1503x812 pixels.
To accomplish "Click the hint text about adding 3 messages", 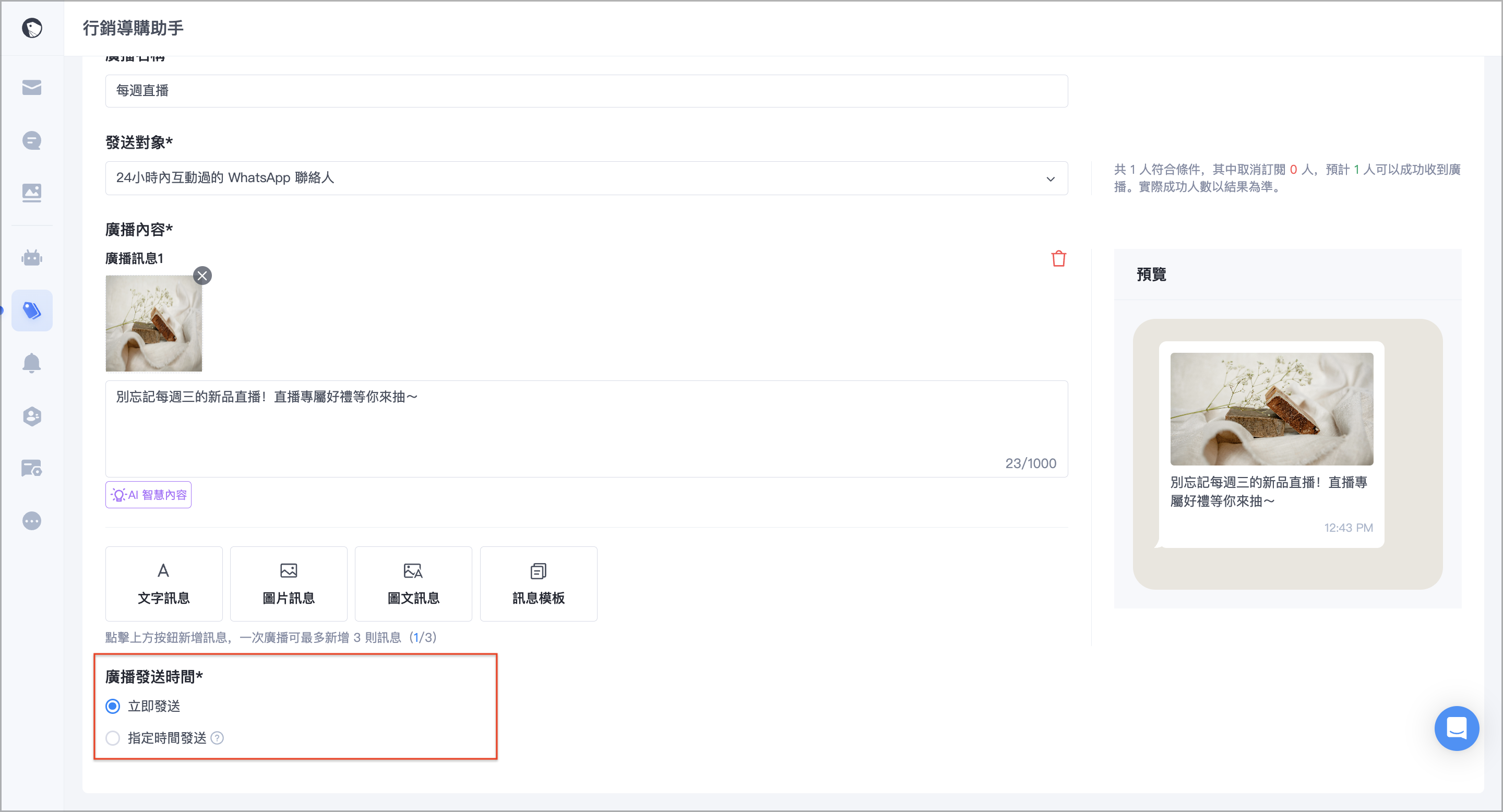I will 271,637.
